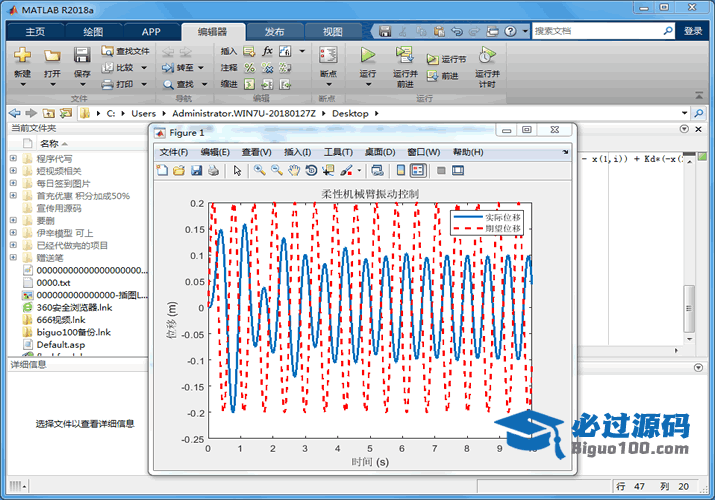Open the dropdown arrow under 断点

pos(328,85)
